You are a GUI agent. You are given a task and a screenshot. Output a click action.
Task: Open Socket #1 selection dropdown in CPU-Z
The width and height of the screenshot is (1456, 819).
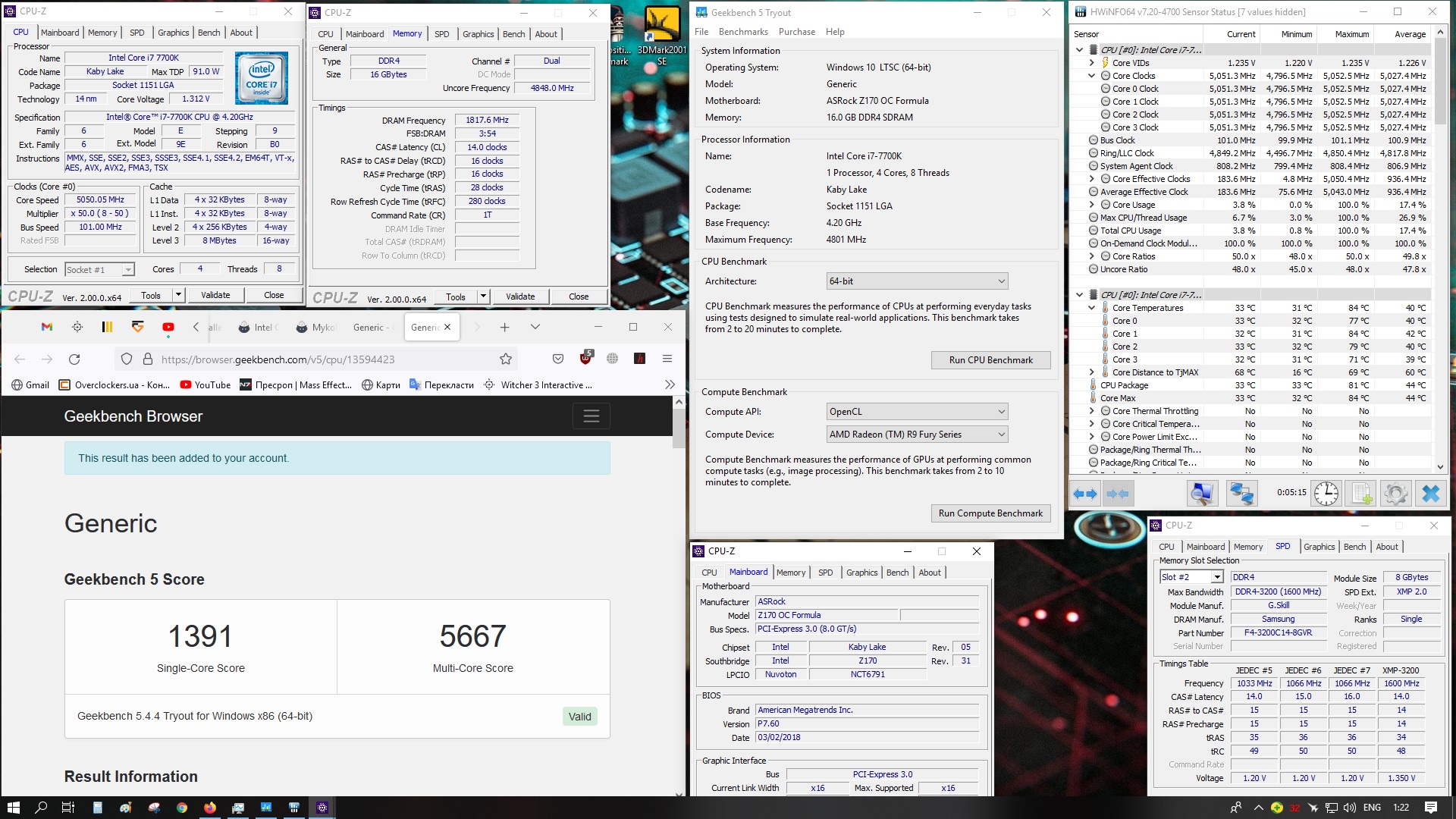99,270
